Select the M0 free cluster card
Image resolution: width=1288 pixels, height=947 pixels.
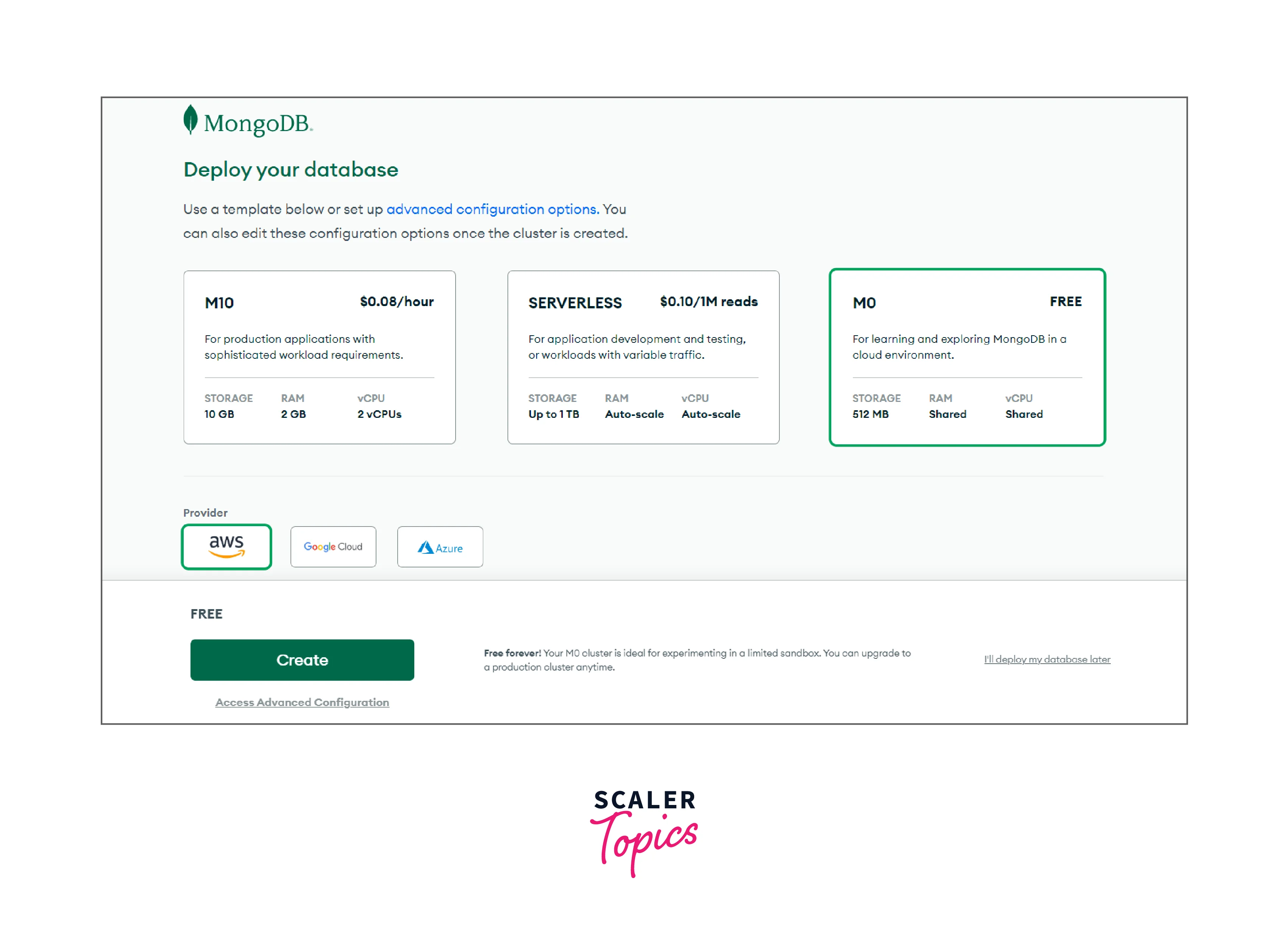[x=966, y=357]
